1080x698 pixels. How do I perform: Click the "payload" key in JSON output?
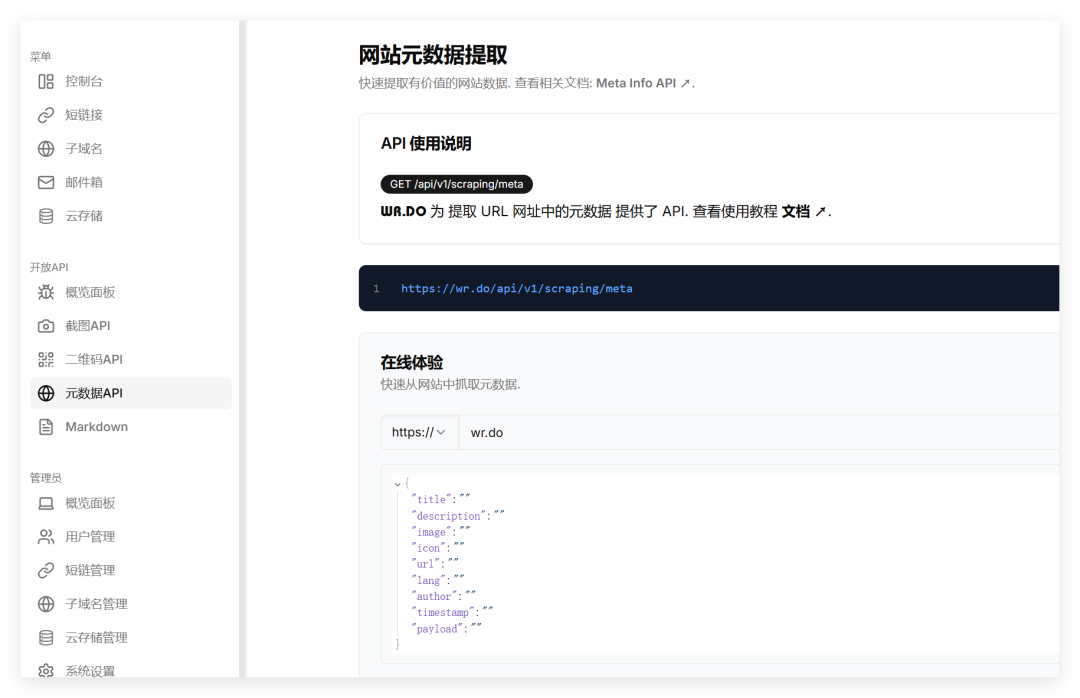[x=437, y=628]
